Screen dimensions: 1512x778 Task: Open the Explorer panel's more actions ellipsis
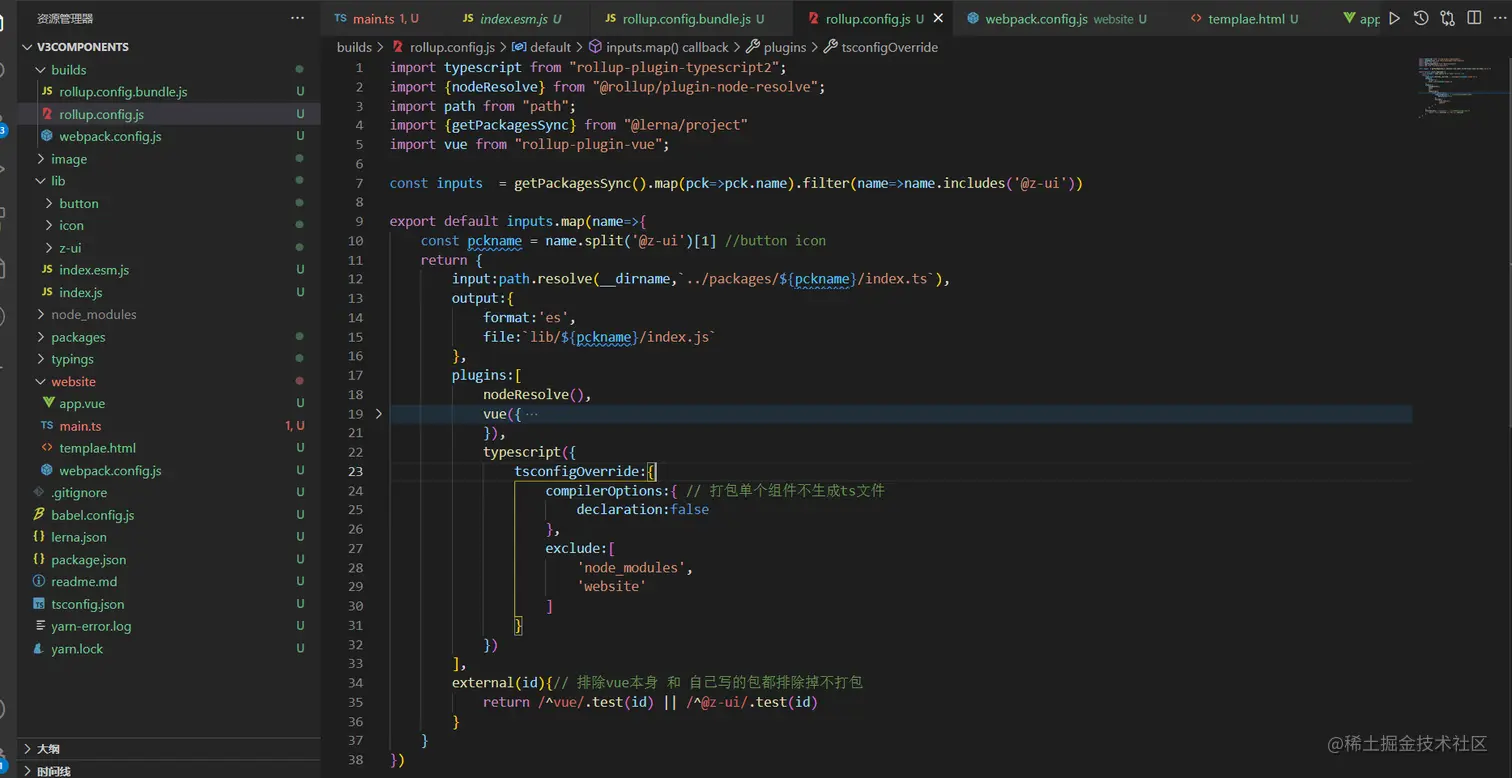pyautogui.click(x=298, y=18)
